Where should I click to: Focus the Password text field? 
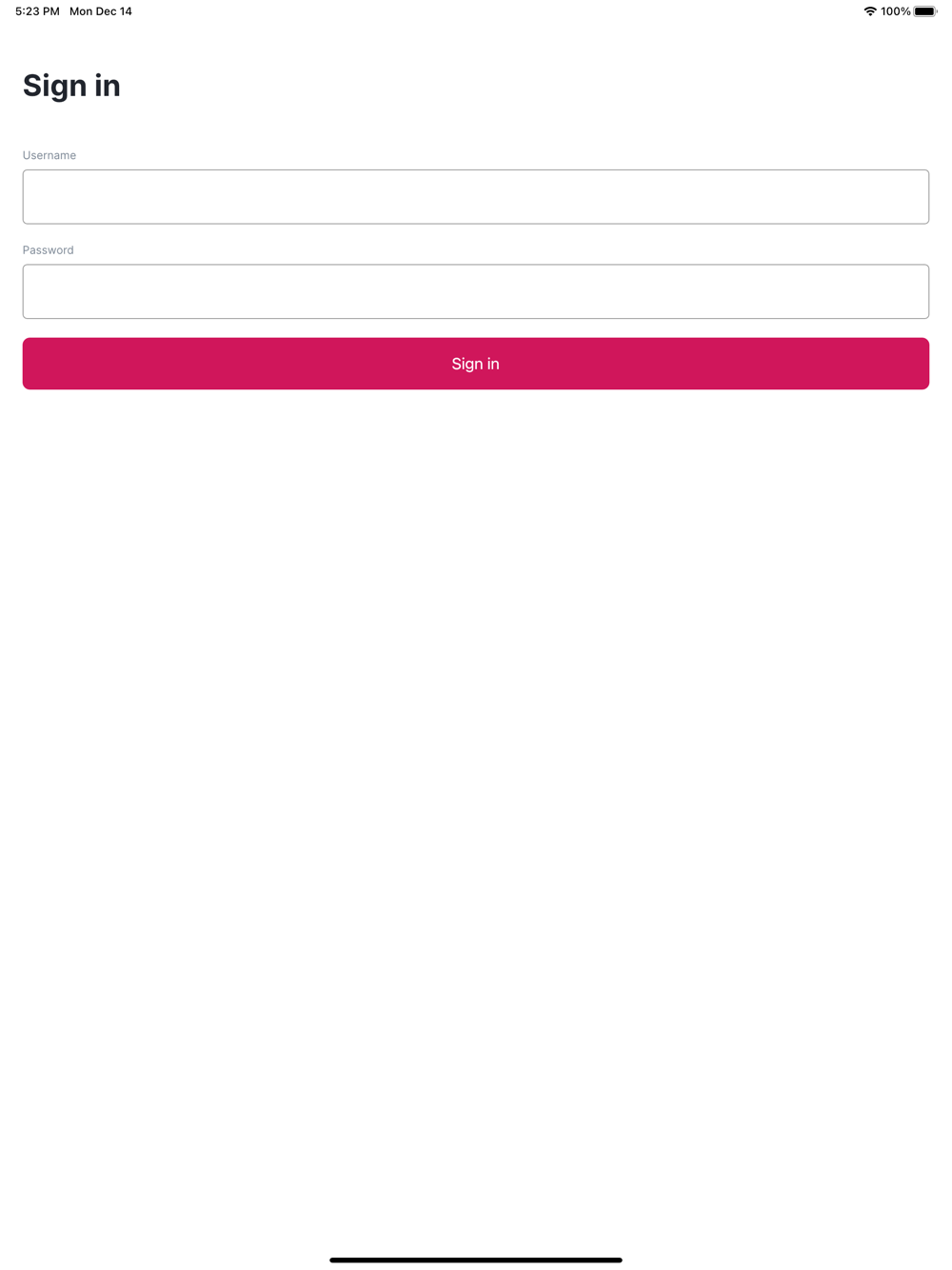(476, 291)
